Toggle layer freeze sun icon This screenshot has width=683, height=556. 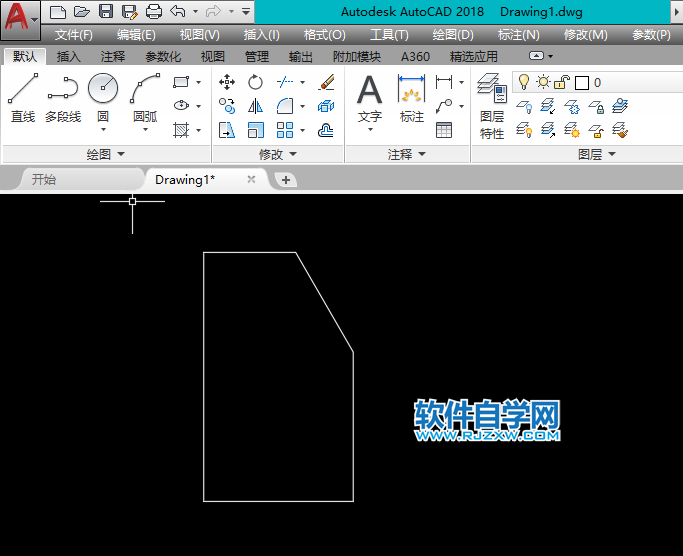(543, 82)
